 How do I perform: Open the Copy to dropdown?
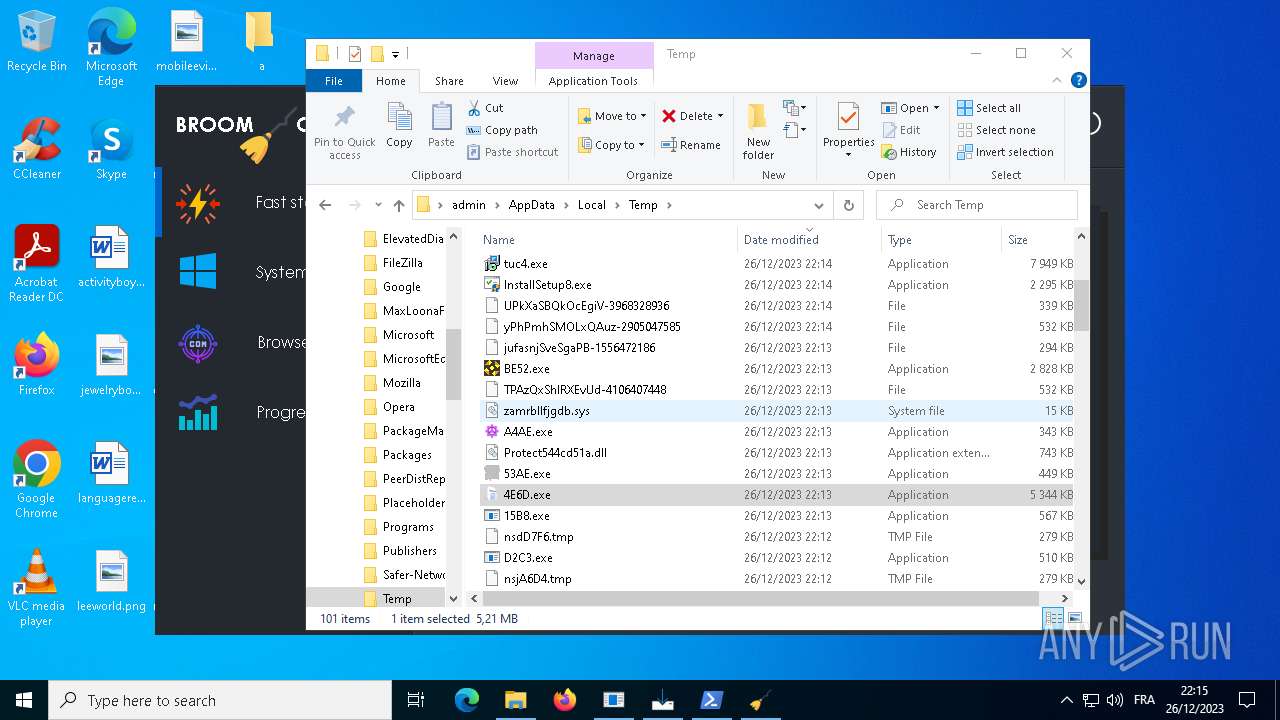coord(612,145)
